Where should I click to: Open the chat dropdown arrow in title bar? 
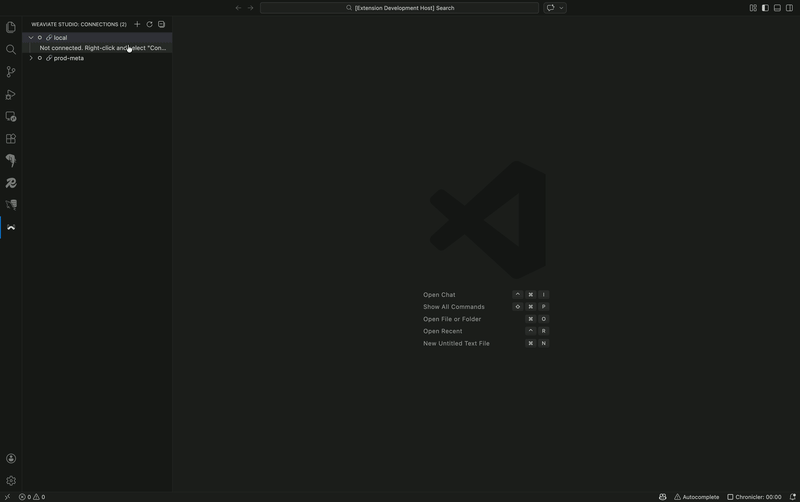click(561, 8)
